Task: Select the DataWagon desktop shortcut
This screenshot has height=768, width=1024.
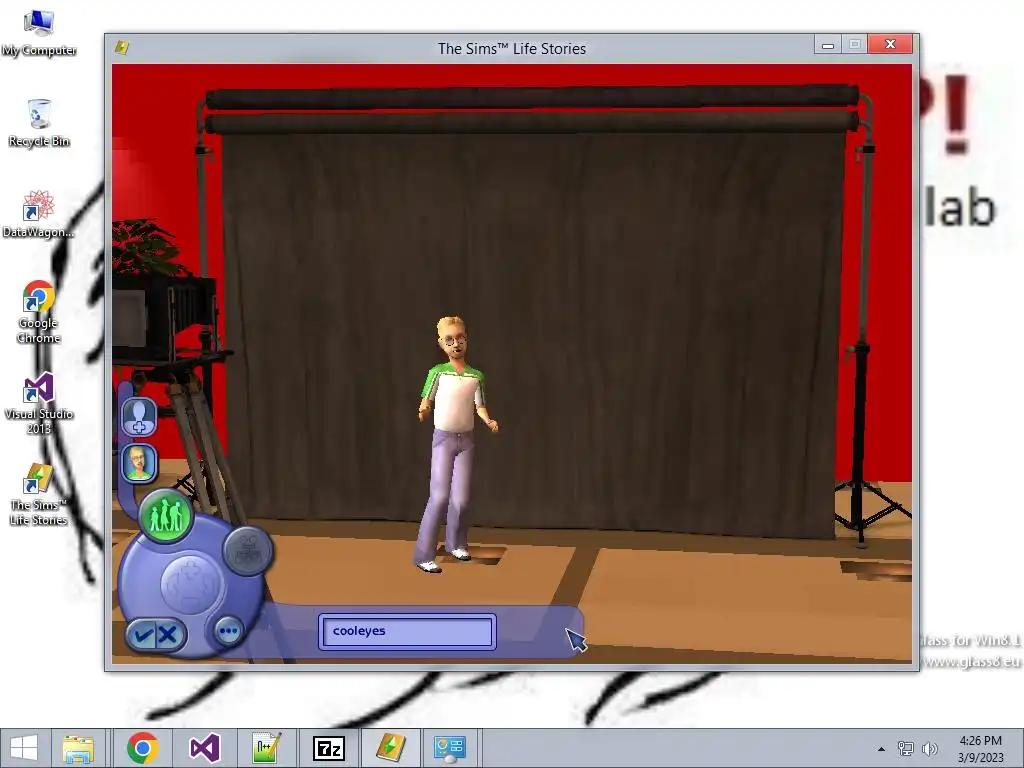Action: tap(39, 214)
